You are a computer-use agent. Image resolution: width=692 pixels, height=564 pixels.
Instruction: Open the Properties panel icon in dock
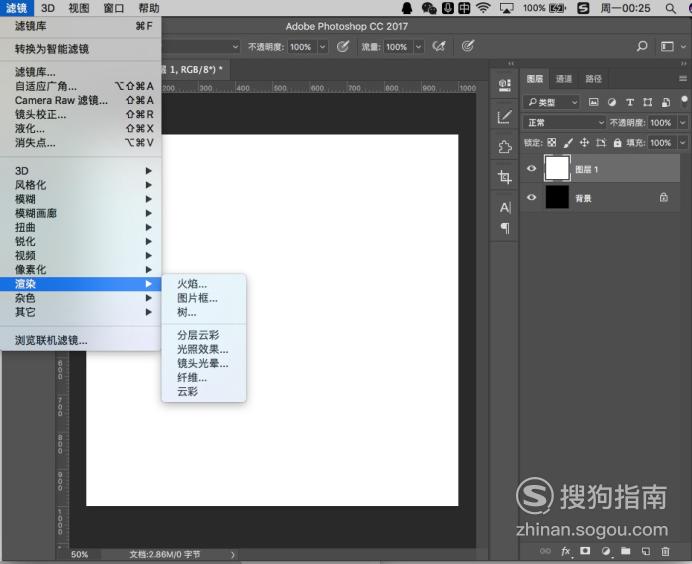(x=505, y=84)
